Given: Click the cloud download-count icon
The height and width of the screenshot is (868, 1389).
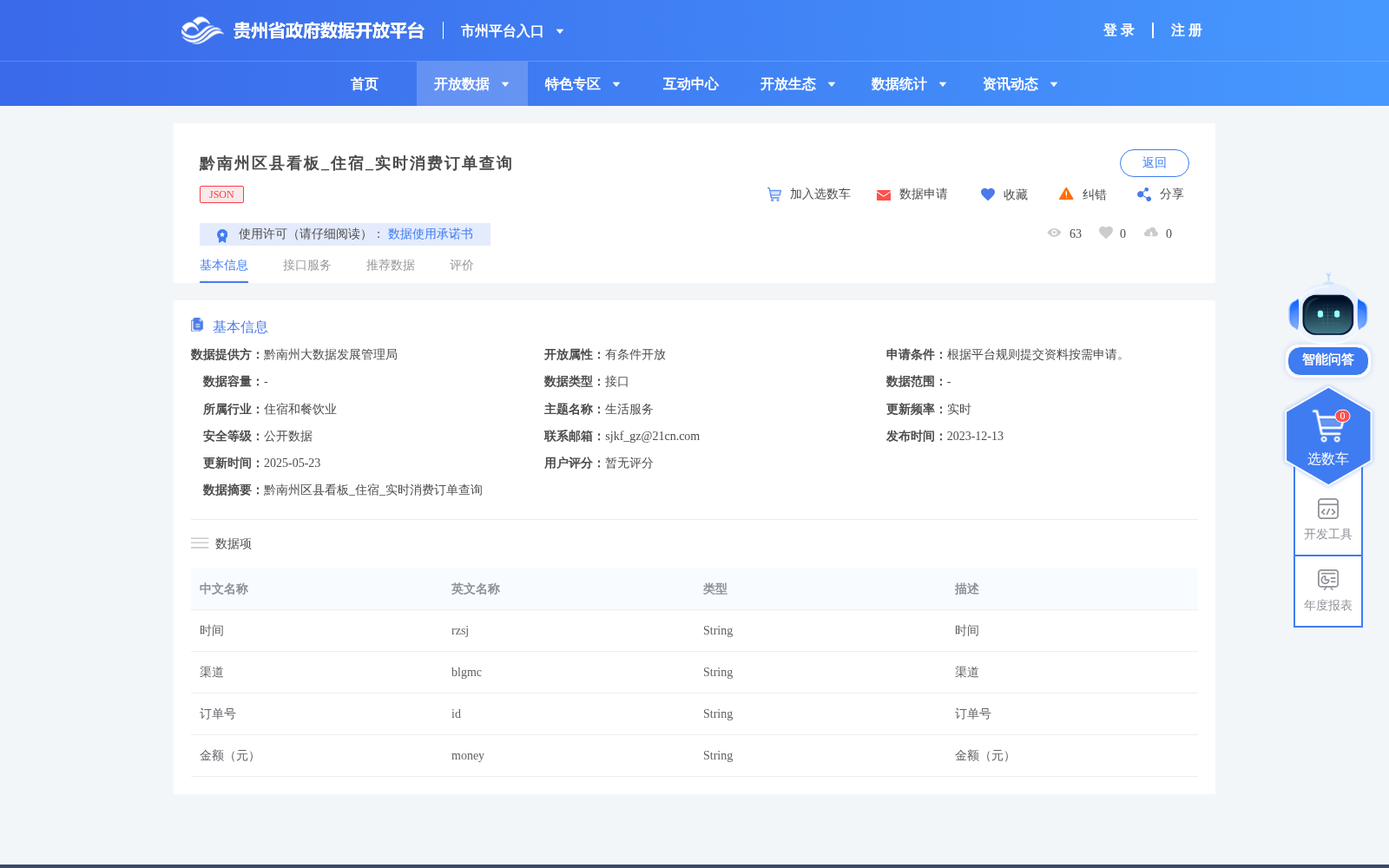Looking at the screenshot, I should pos(1151,233).
